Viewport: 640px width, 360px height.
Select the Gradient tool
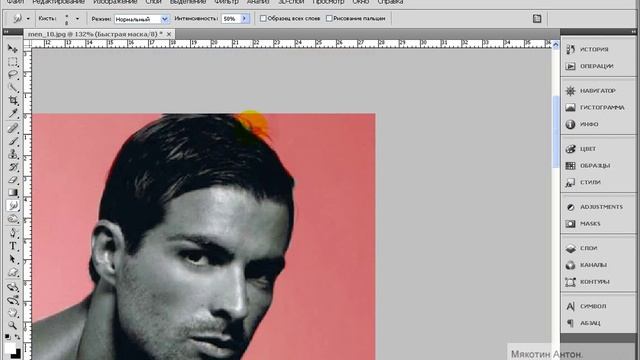point(13,193)
